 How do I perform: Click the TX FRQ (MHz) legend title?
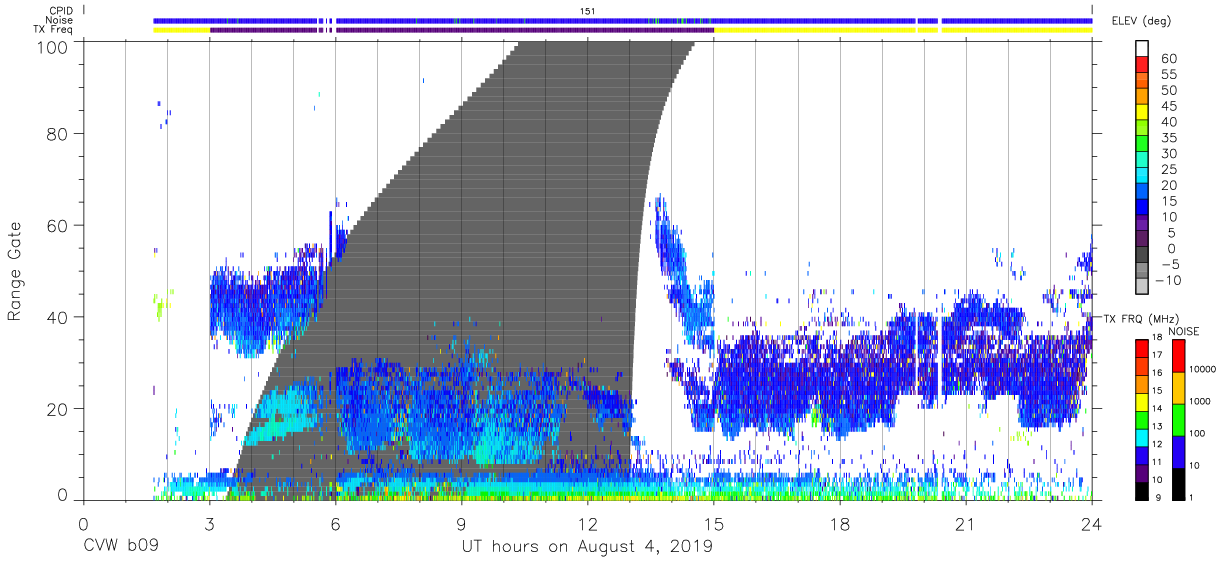1142,318
